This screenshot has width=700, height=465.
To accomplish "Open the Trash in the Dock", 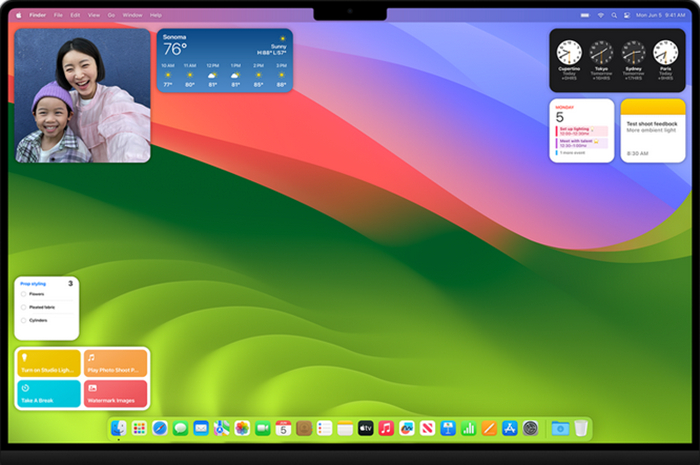I will [581, 428].
